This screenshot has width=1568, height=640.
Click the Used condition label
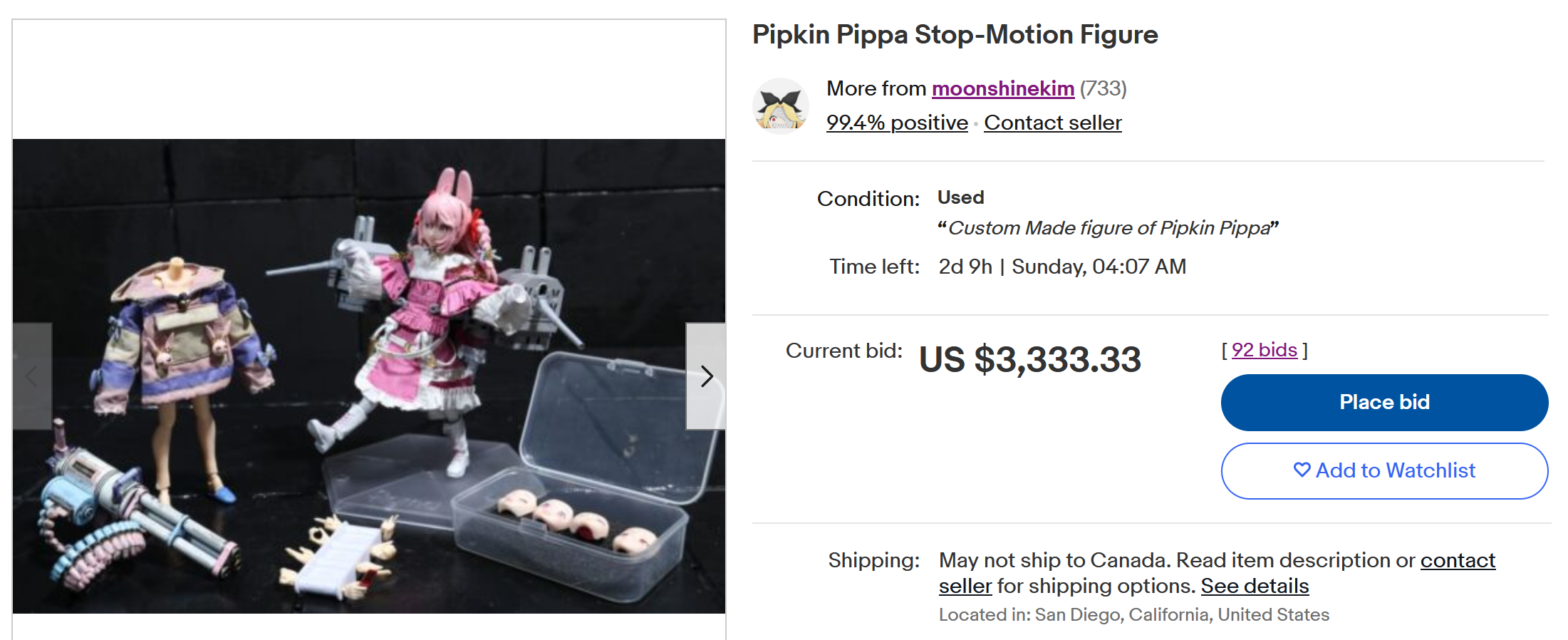960,197
